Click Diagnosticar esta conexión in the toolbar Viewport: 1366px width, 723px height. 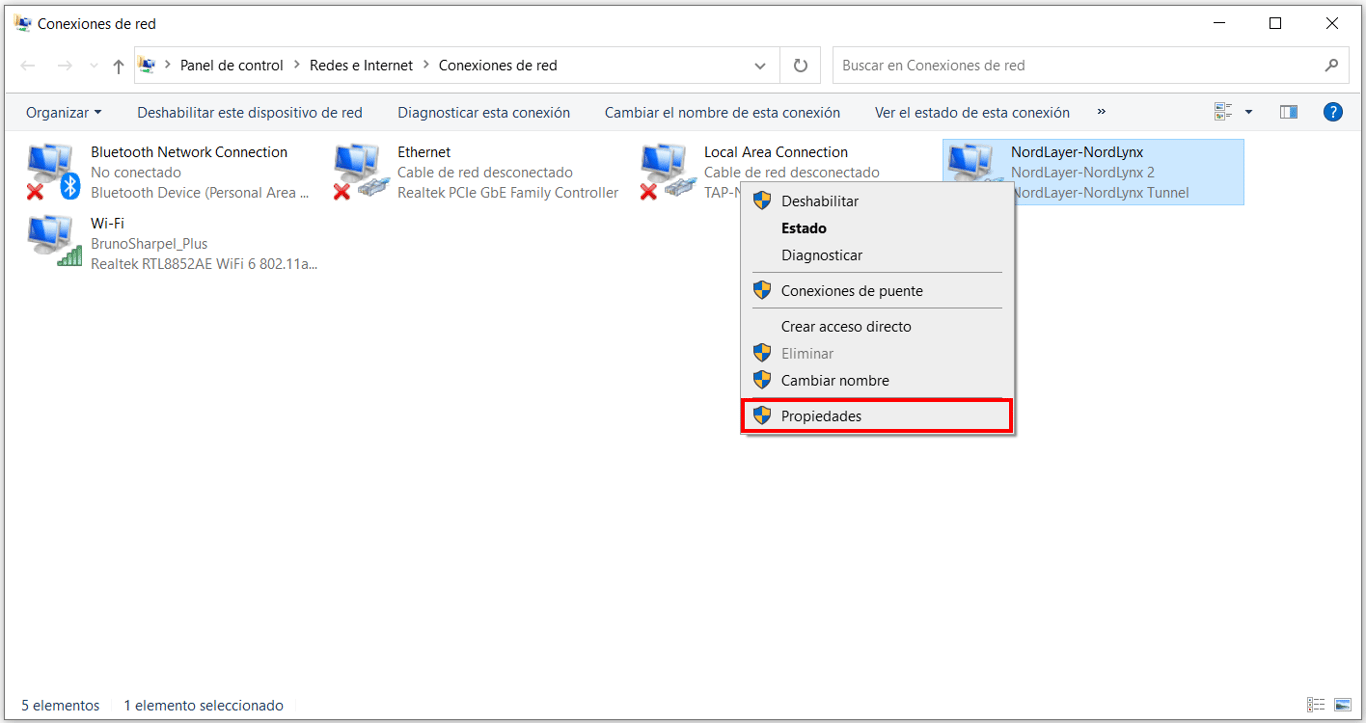tap(484, 112)
